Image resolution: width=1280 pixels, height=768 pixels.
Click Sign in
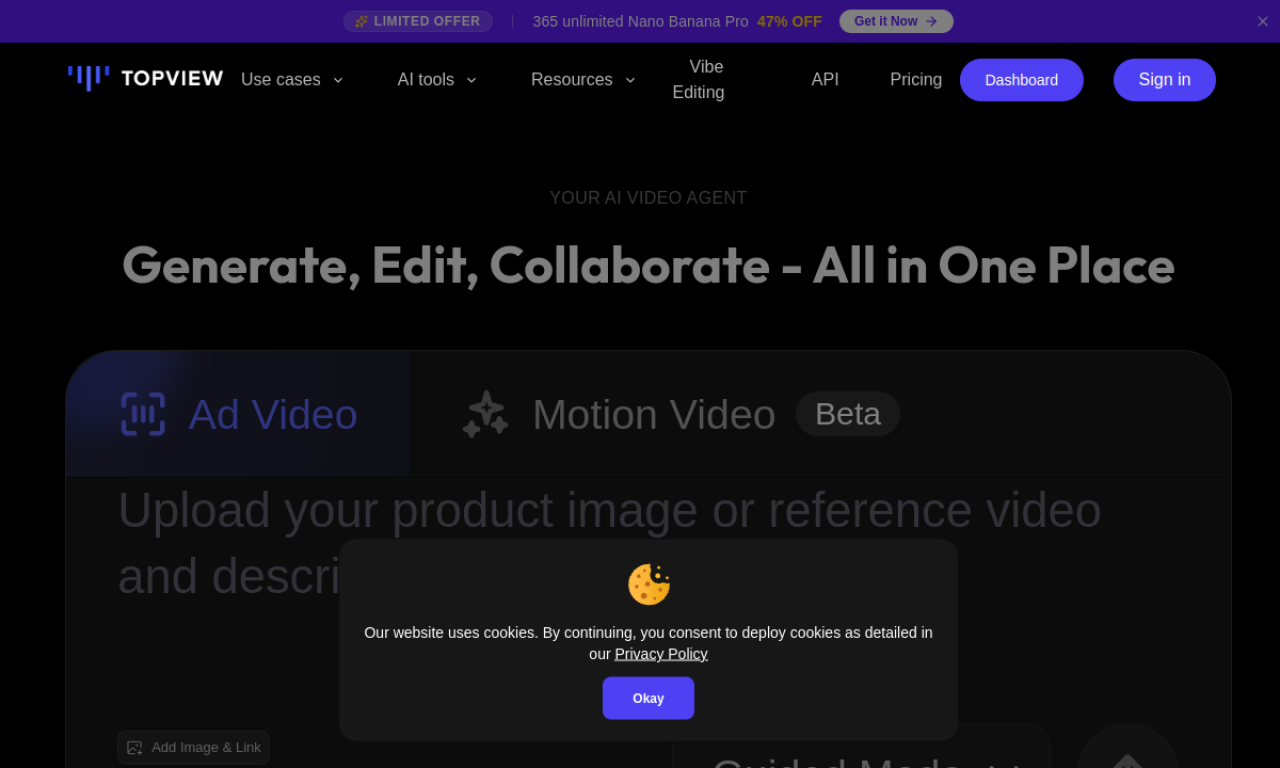(x=1164, y=79)
